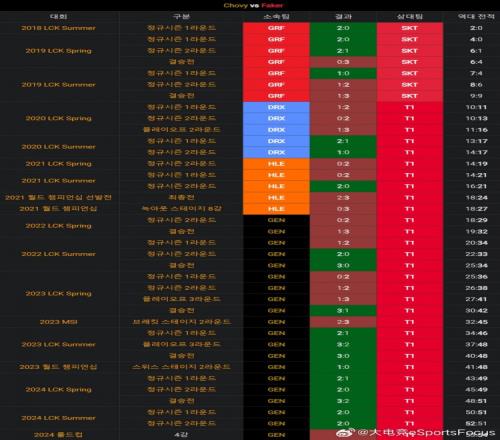
Task: Click the all-time record value '6:1'
Action: coord(476,51)
